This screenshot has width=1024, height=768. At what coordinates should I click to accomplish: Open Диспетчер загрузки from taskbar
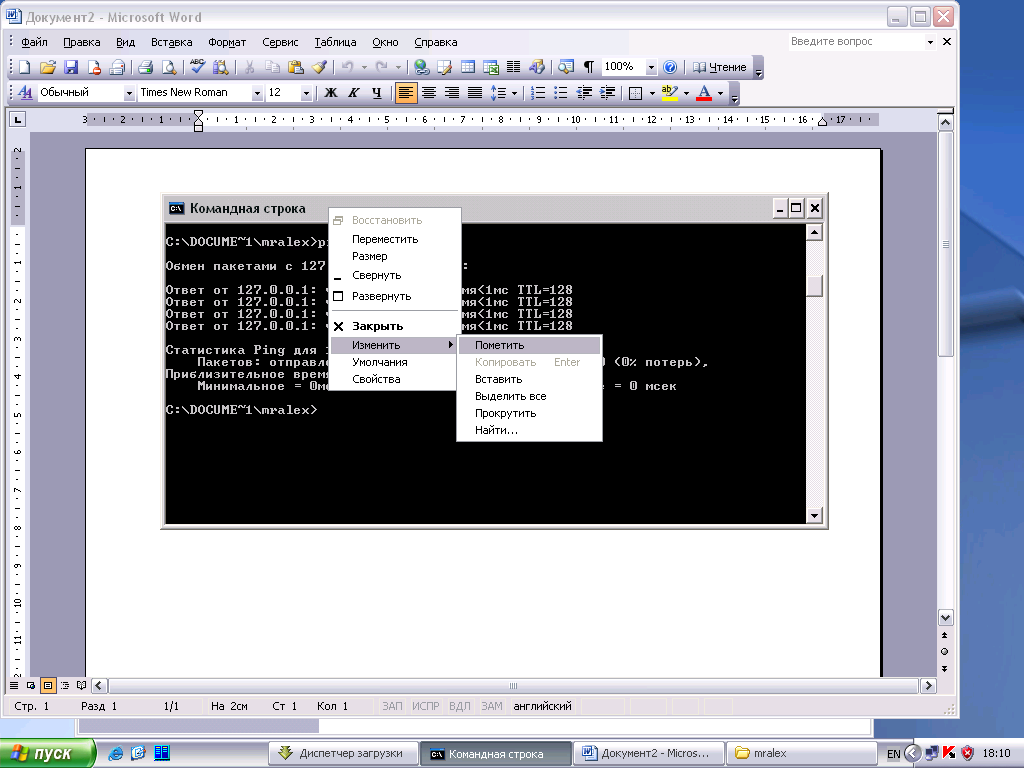click(344, 754)
